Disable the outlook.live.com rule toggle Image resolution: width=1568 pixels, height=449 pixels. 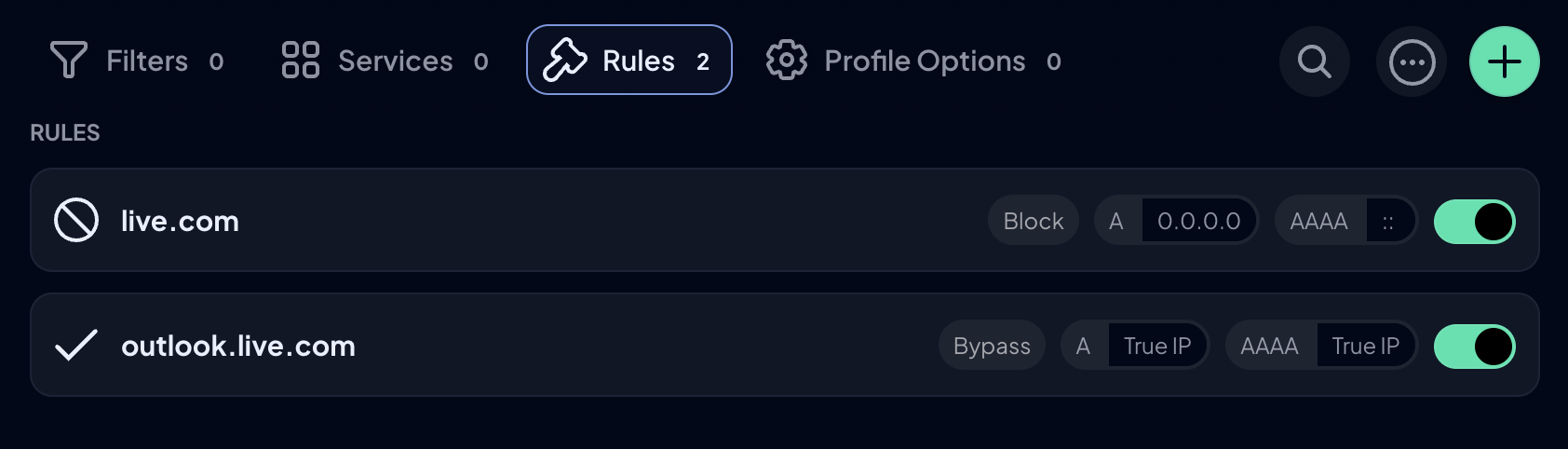coord(1475,347)
